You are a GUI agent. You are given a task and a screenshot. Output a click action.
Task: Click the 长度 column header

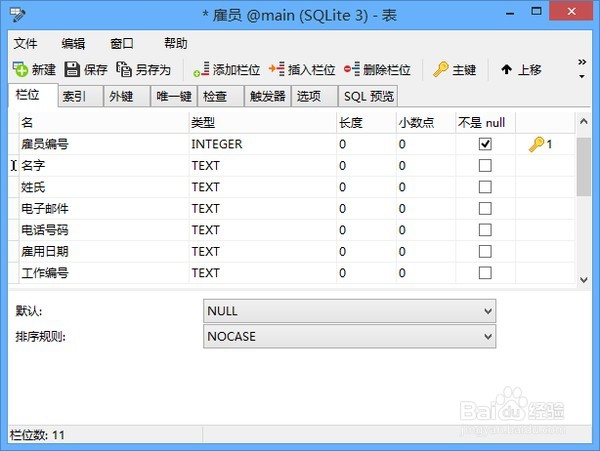click(x=366, y=122)
